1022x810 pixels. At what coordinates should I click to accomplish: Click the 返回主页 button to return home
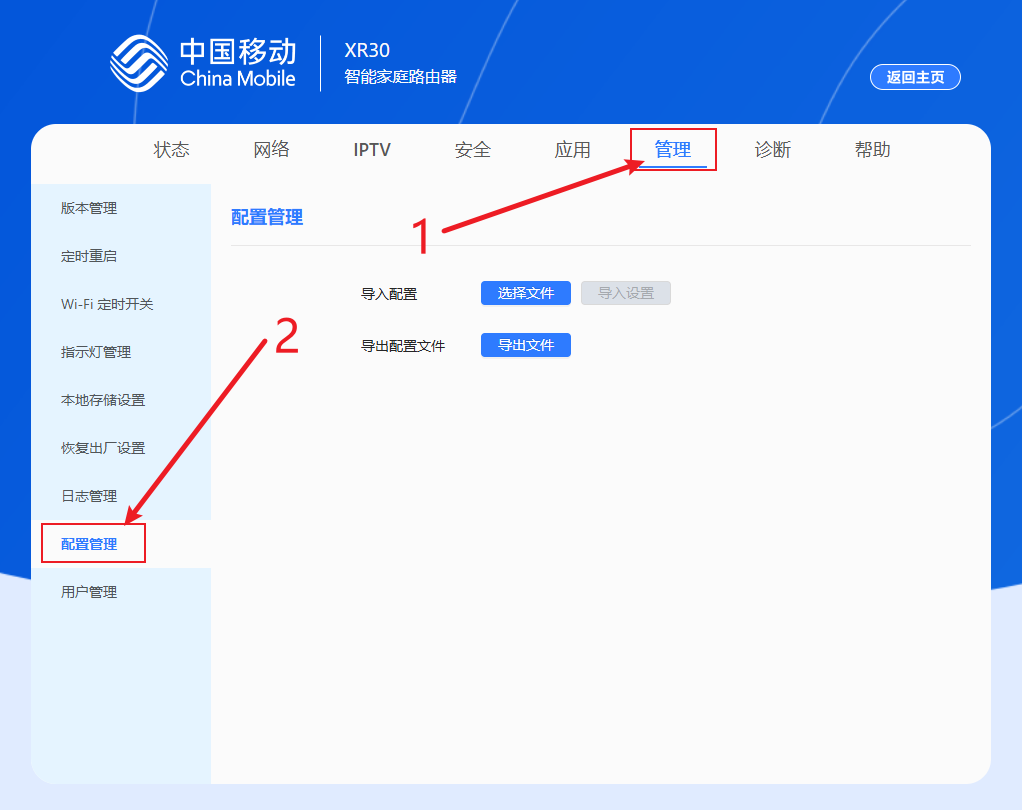tap(914, 77)
